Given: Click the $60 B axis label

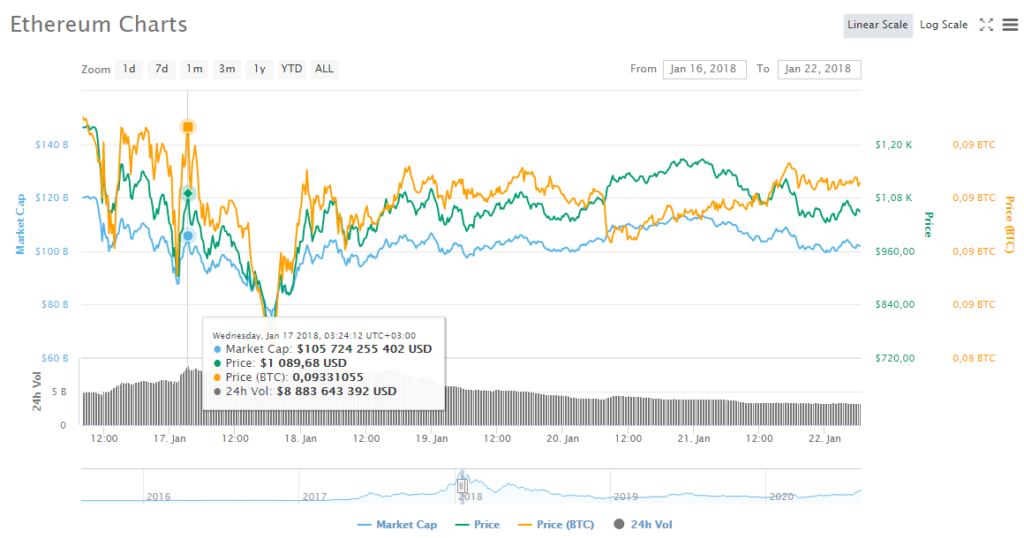Looking at the screenshot, I should coord(54,358).
